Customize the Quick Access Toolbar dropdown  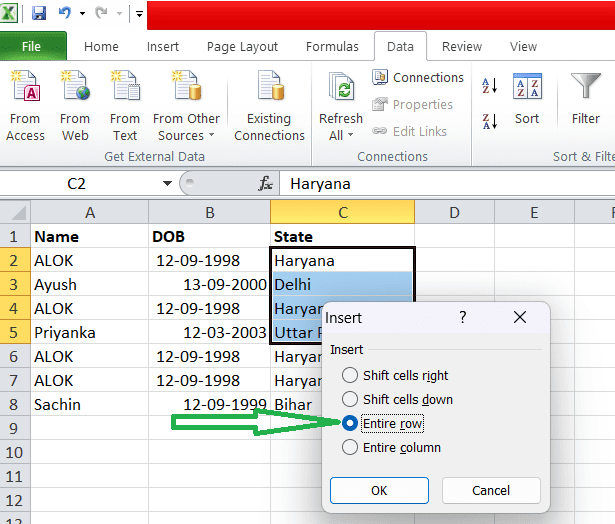click(139, 14)
